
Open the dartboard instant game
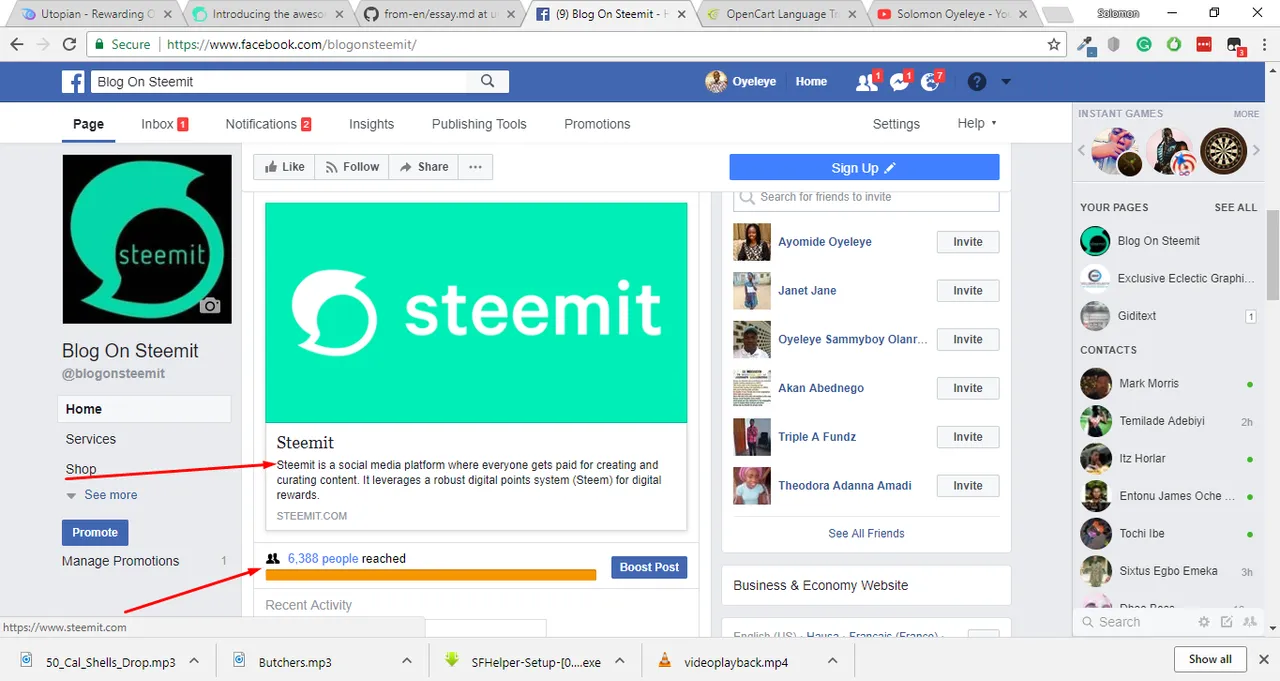[1223, 151]
